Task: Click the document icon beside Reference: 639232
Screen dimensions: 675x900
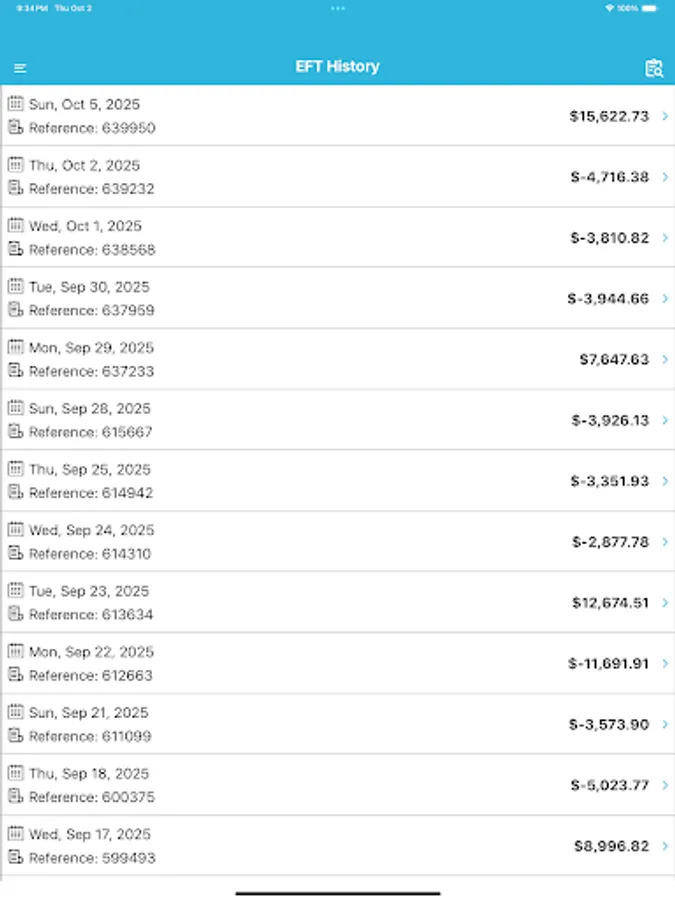Action: 15,188
